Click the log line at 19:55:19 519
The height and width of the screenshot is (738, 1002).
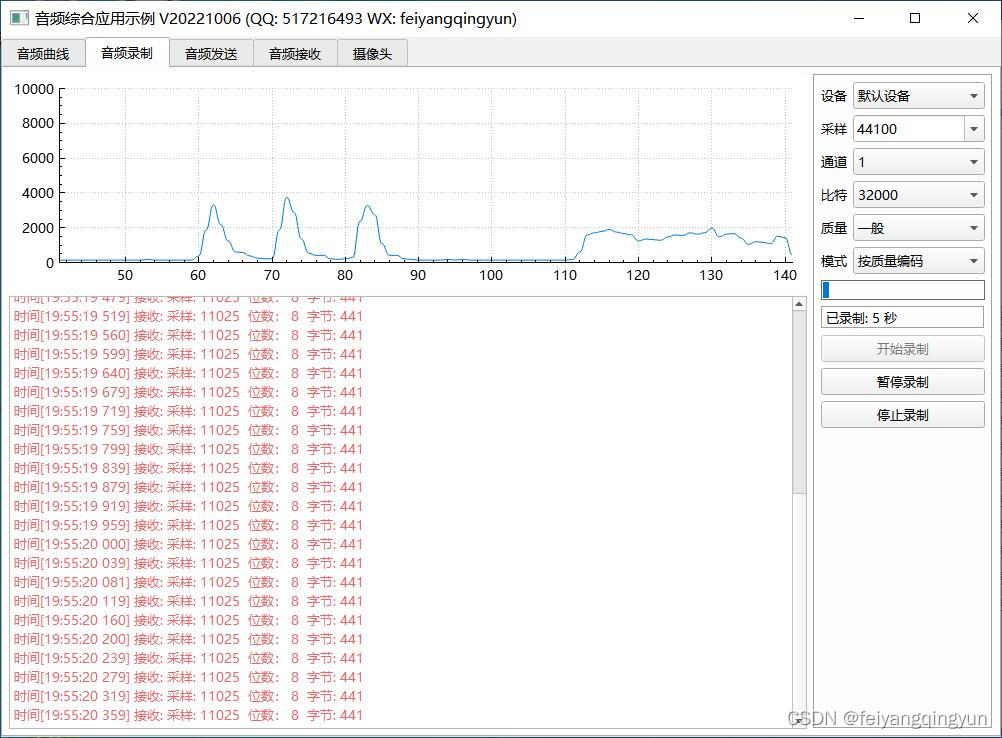click(189, 316)
